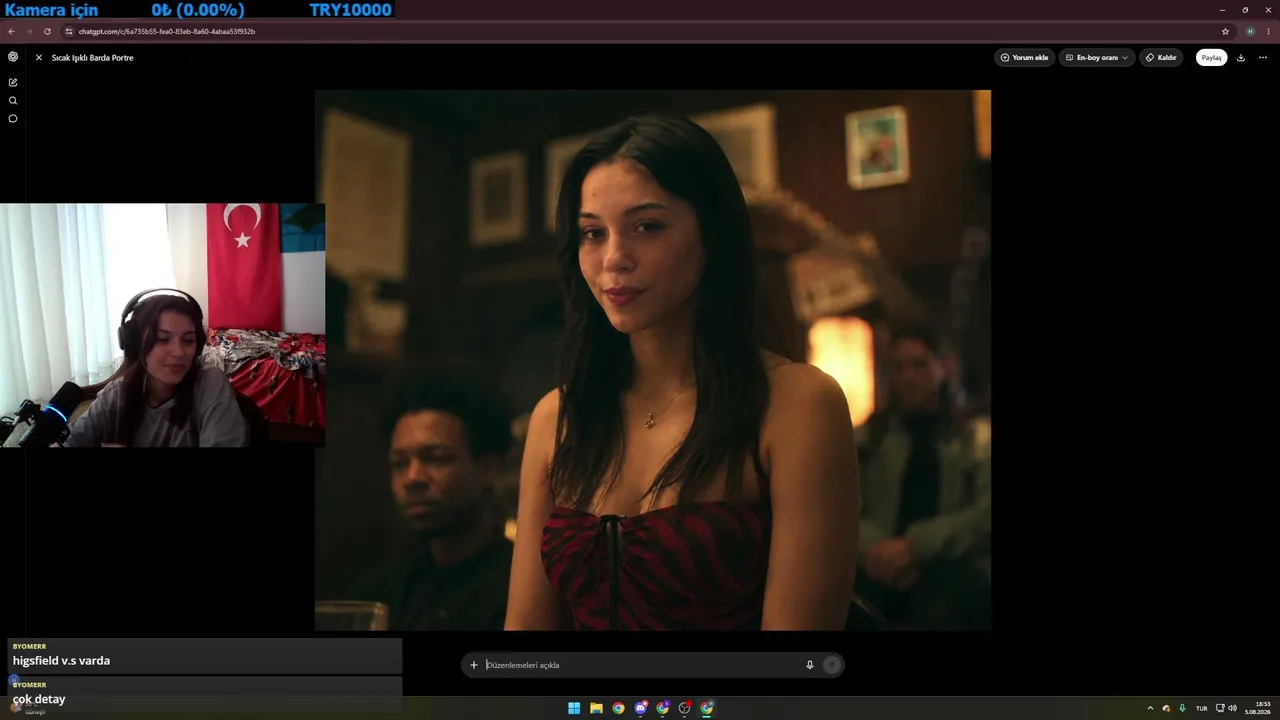Expand the En-boy oranı dropdown
The width and height of the screenshot is (1280, 720).
1097,58
